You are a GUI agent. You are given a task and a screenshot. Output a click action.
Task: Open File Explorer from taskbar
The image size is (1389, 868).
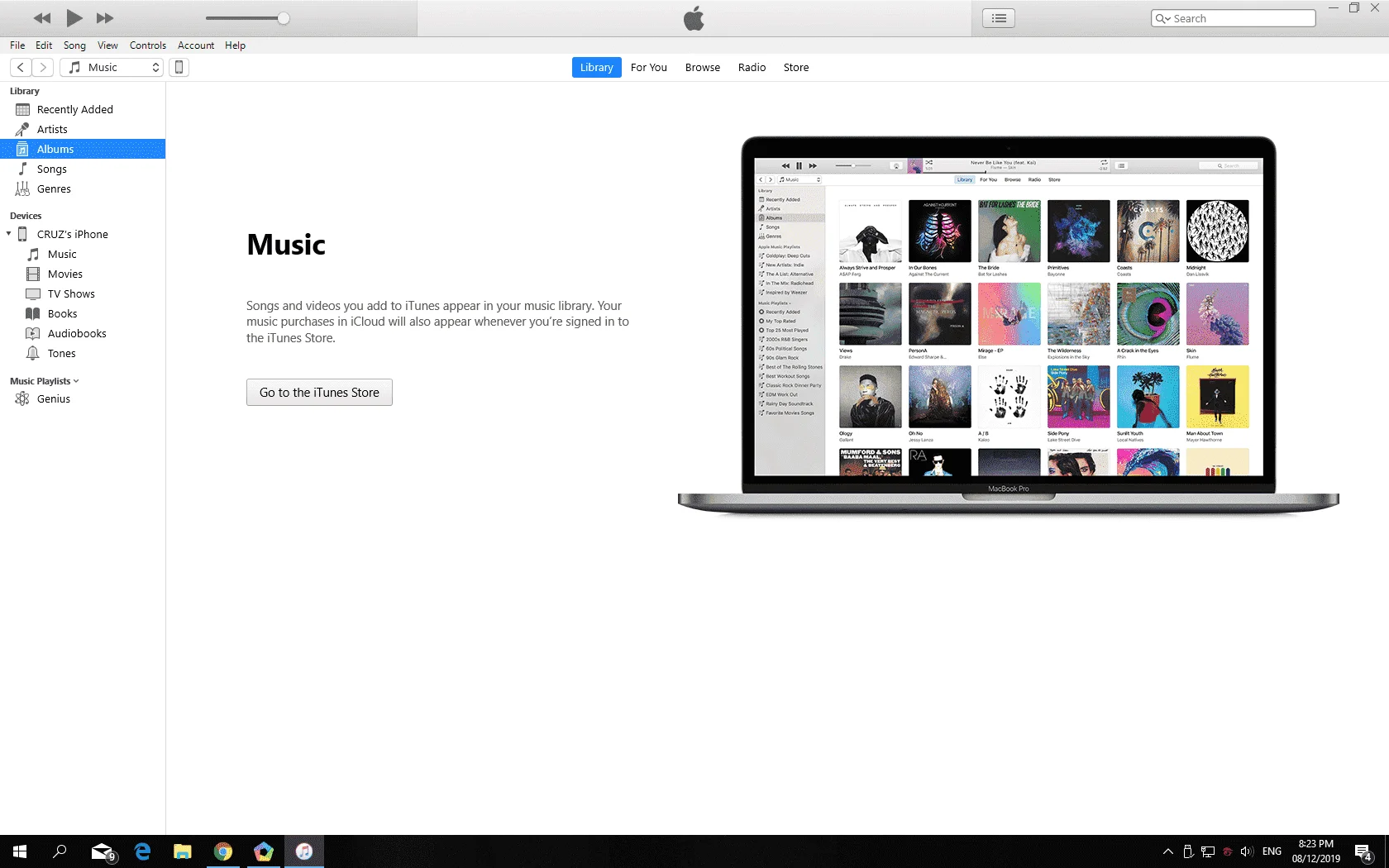[183, 851]
